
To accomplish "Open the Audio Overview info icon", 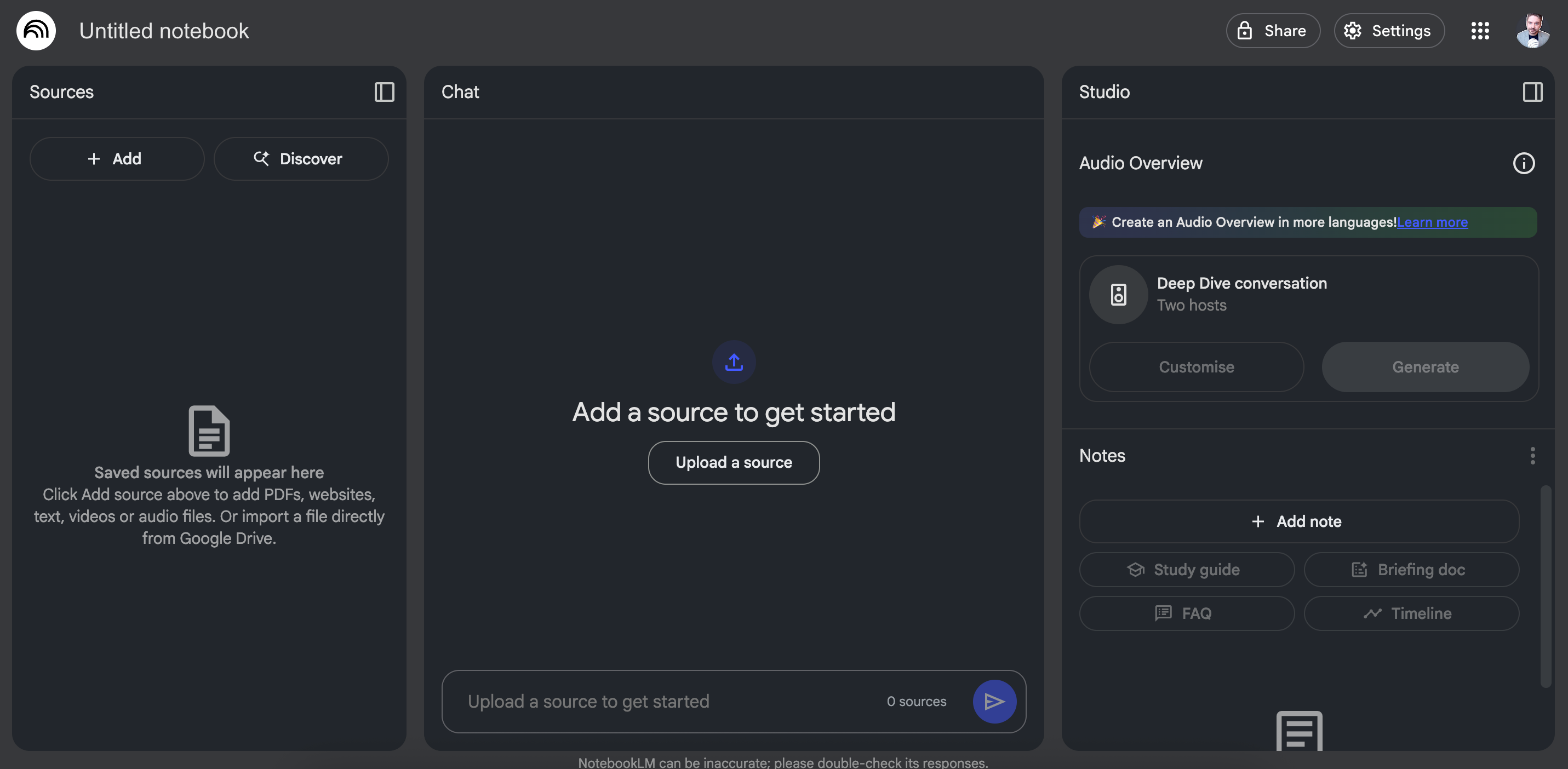I will click(1523, 163).
